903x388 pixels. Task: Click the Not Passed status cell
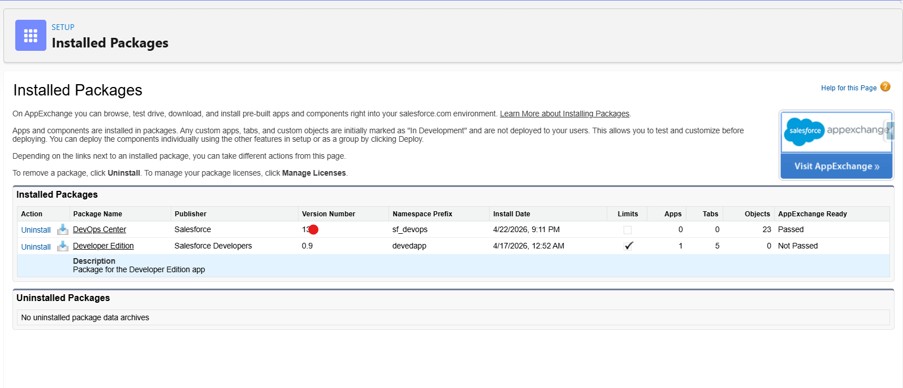click(798, 246)
